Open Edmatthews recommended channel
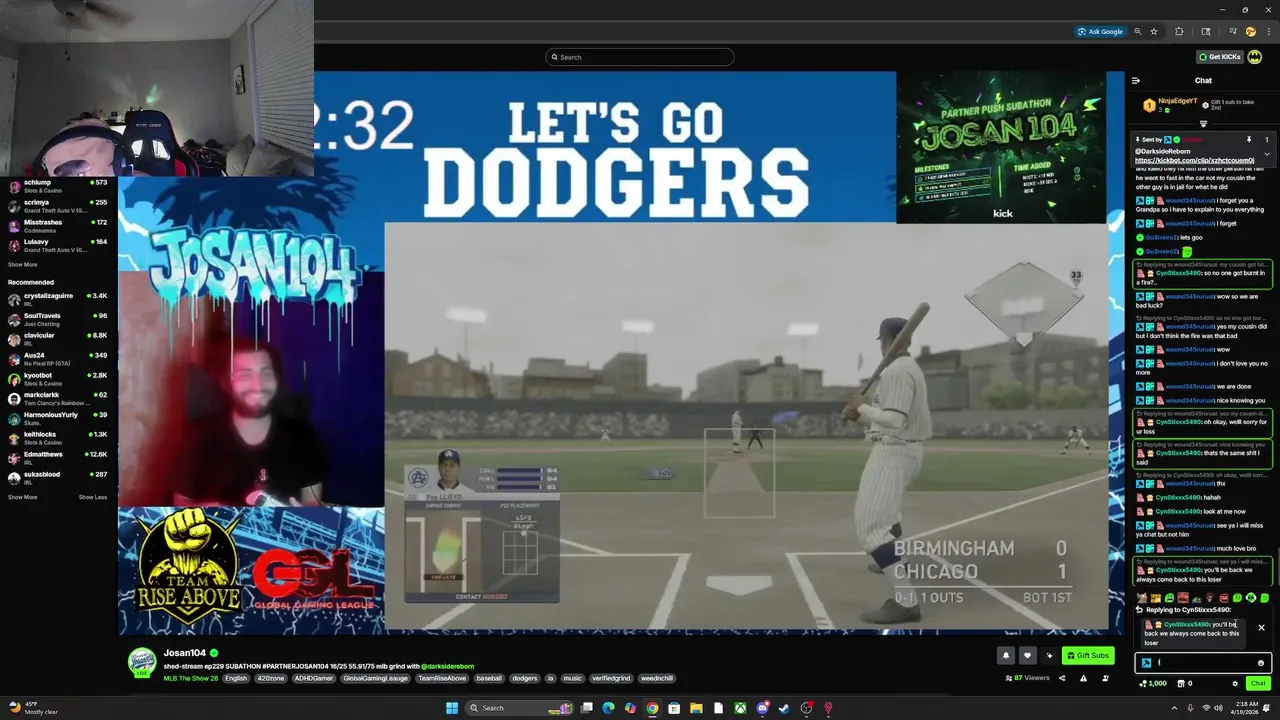 tap(56, 457)
